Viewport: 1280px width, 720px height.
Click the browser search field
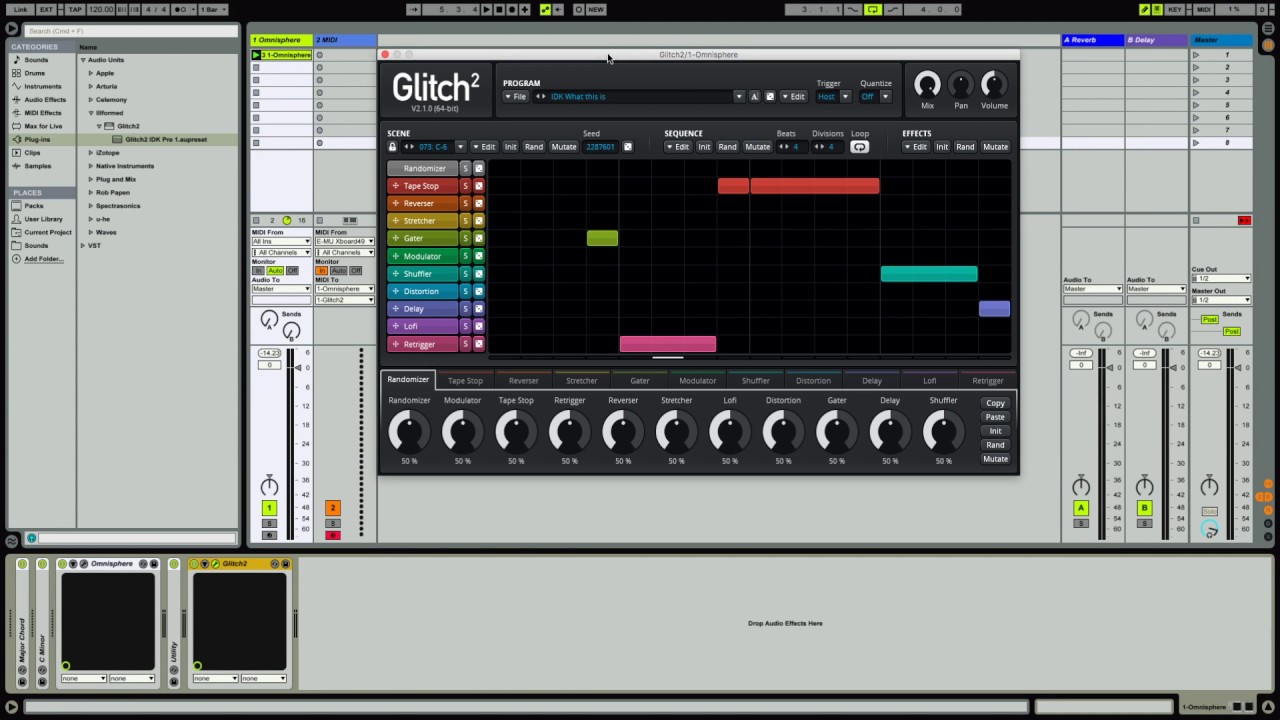(130, 31)
